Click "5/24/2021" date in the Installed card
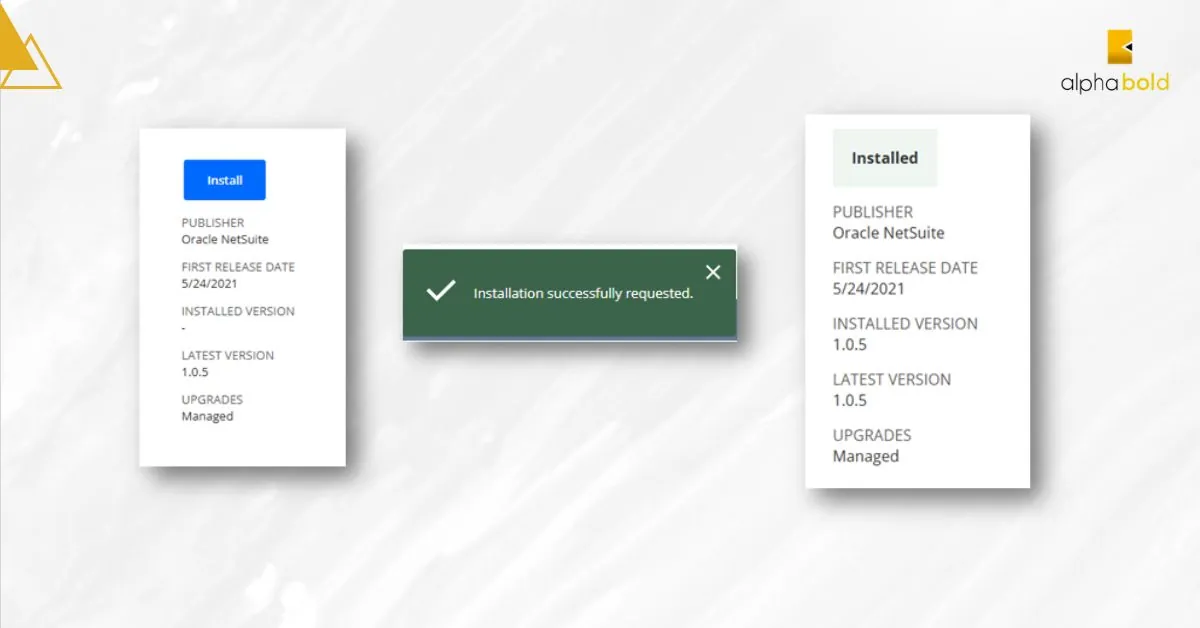 (x=869, y=289)
